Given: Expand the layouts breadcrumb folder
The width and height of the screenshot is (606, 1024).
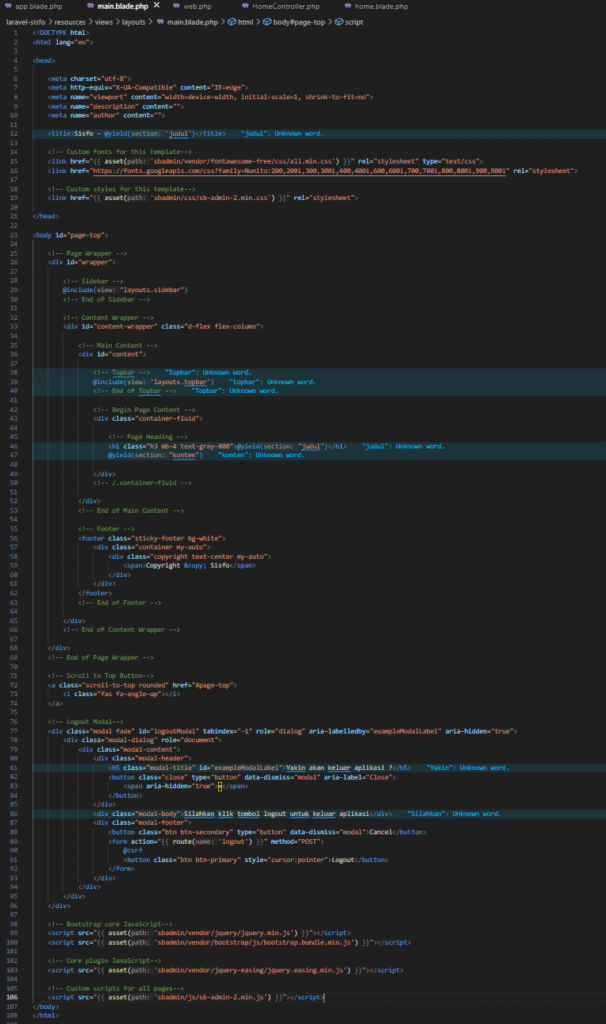Looking at the screenshot, I should 137,20.
